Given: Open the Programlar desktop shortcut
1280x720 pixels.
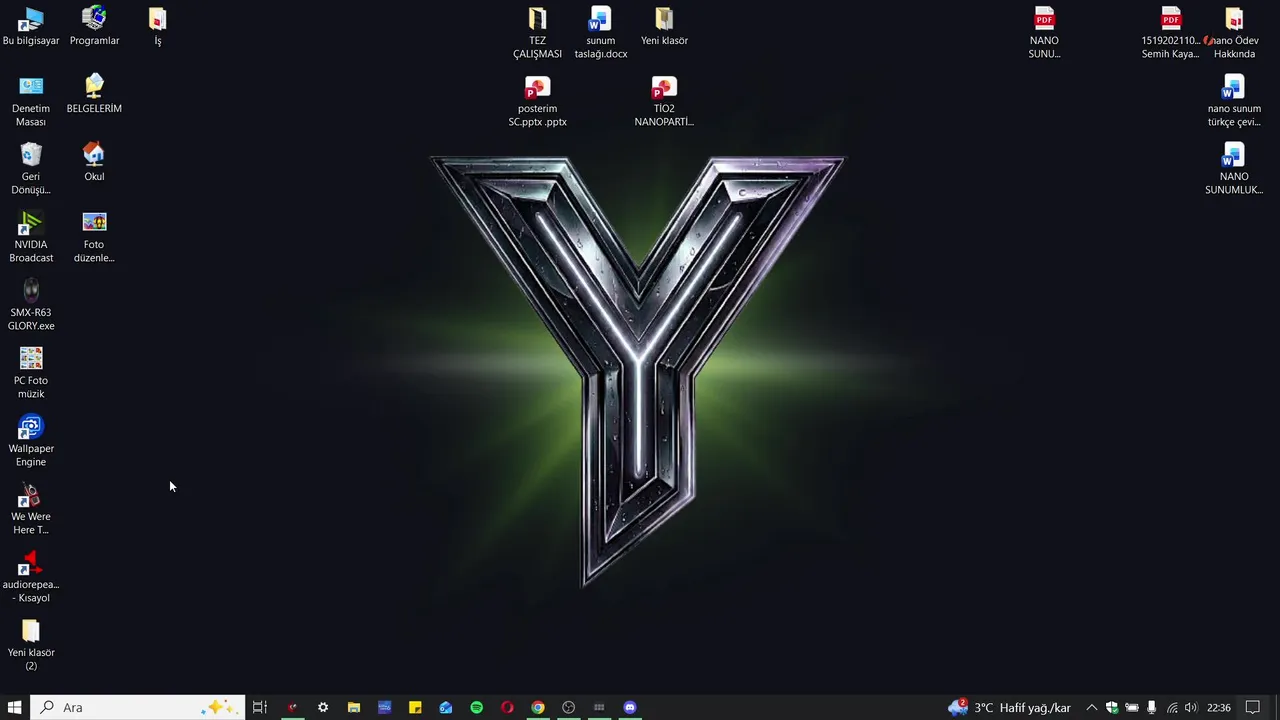Looking at the screenshot, I should click(x=94, y=27).
